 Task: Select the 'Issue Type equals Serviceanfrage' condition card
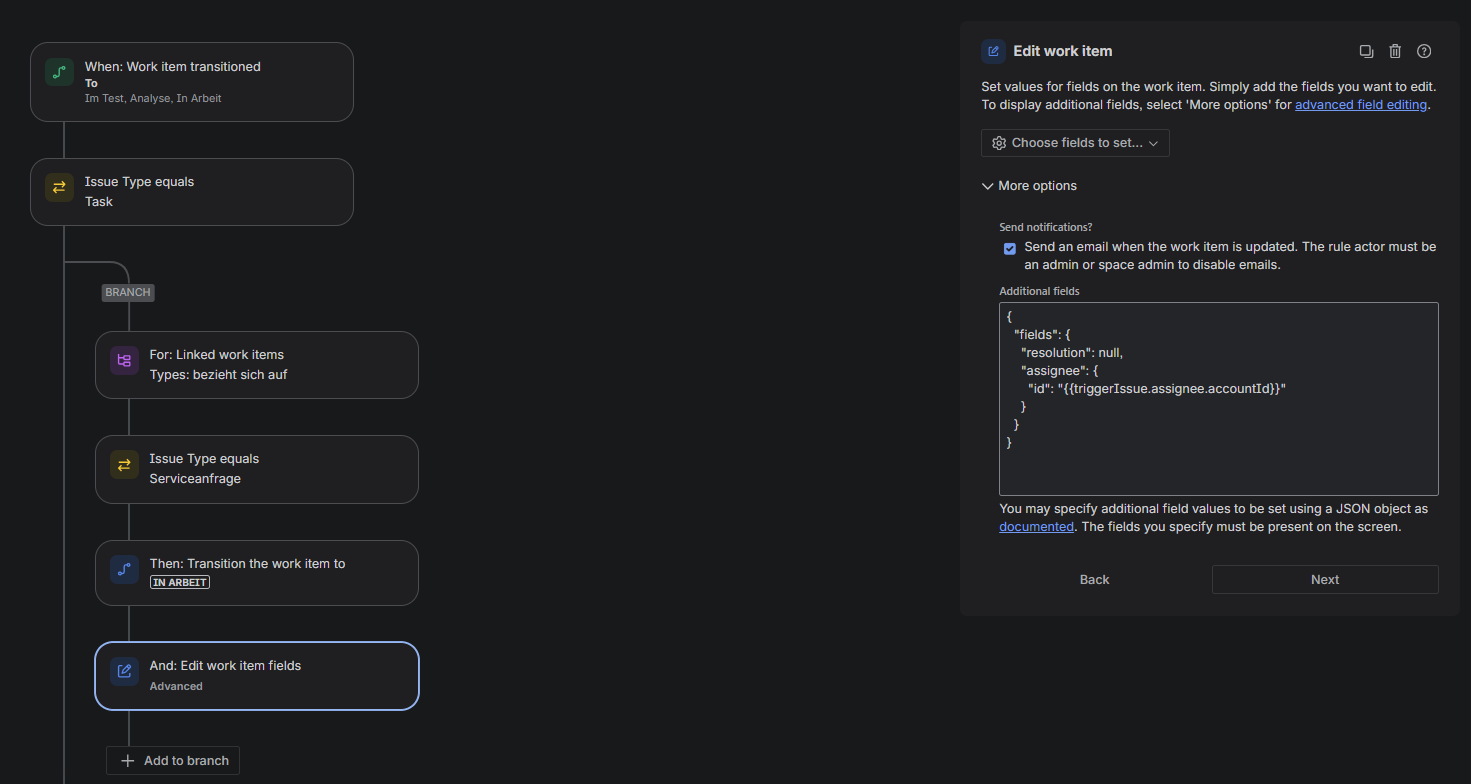tap(257, 469)
